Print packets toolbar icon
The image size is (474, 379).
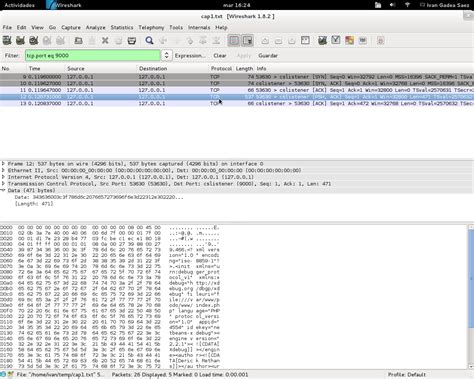tap(132, 41)
